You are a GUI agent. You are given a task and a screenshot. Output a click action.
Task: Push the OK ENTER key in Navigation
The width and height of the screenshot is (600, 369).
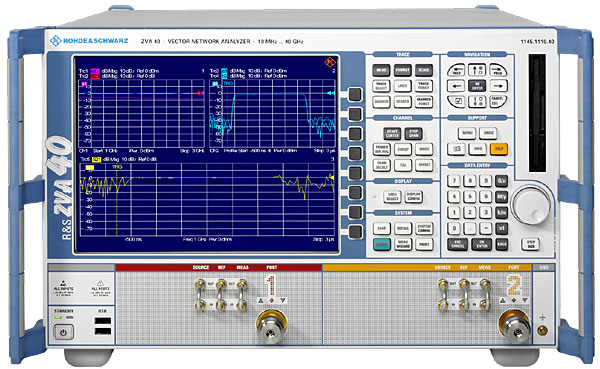(x=477, y=86)
